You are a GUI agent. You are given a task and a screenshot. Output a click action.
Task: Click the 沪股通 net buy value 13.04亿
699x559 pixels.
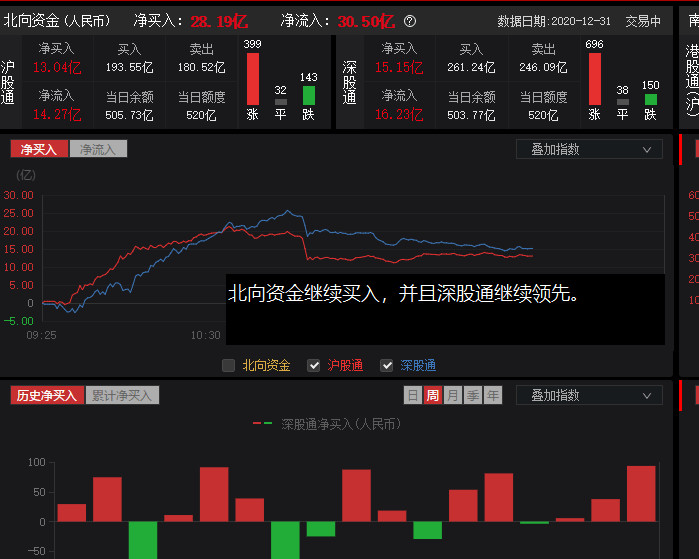57,68
